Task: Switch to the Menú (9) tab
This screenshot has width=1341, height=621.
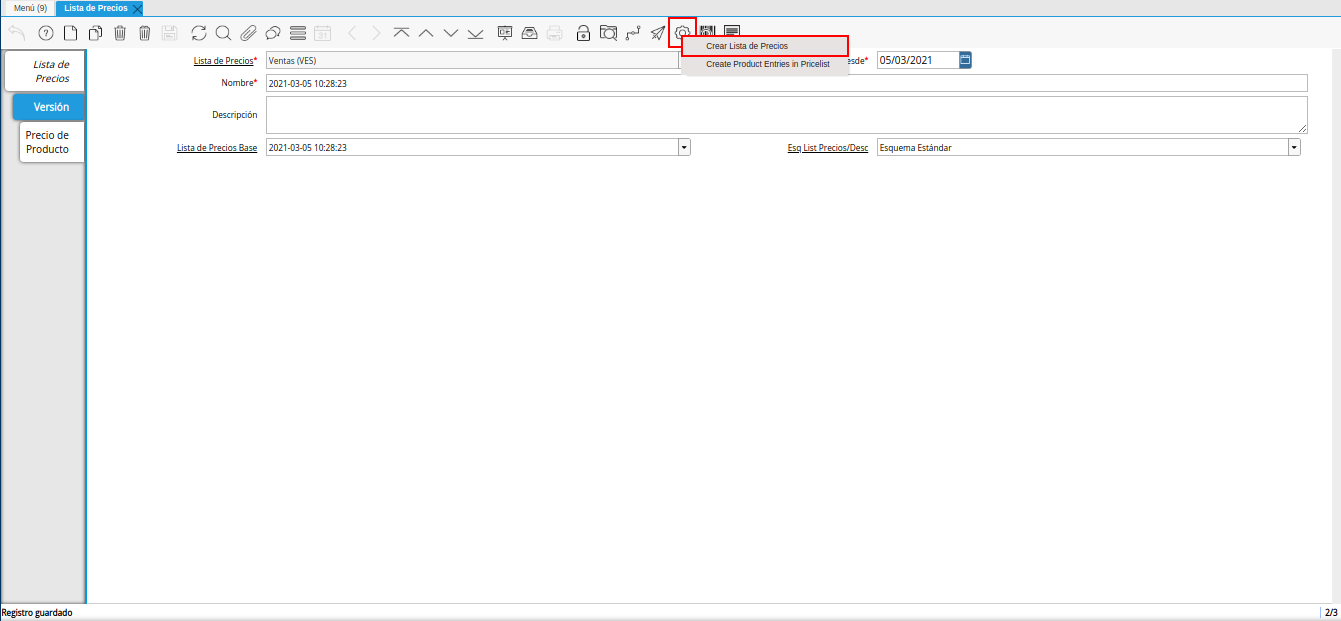Action: [31, 8]
